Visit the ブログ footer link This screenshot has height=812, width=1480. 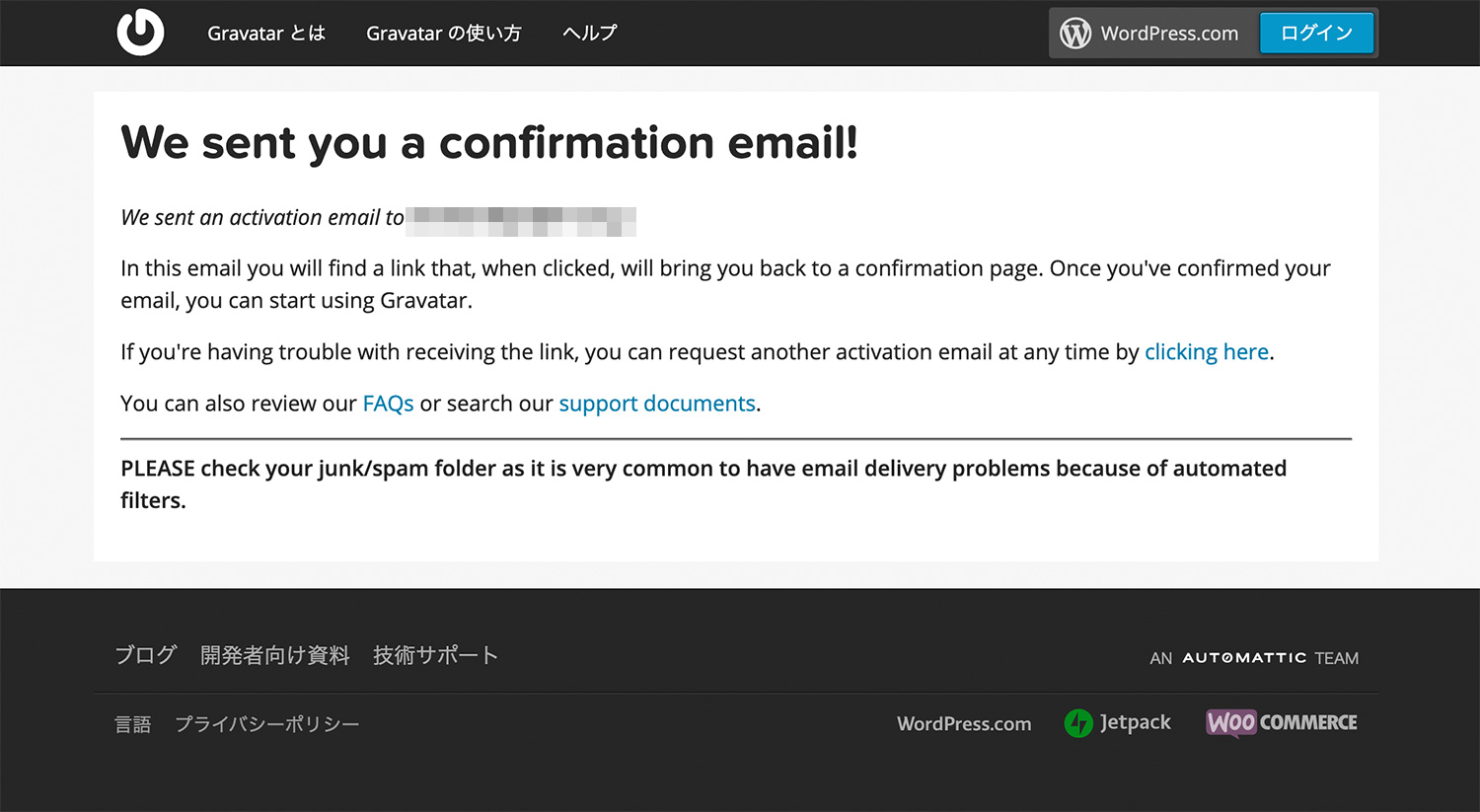[145, 655]
